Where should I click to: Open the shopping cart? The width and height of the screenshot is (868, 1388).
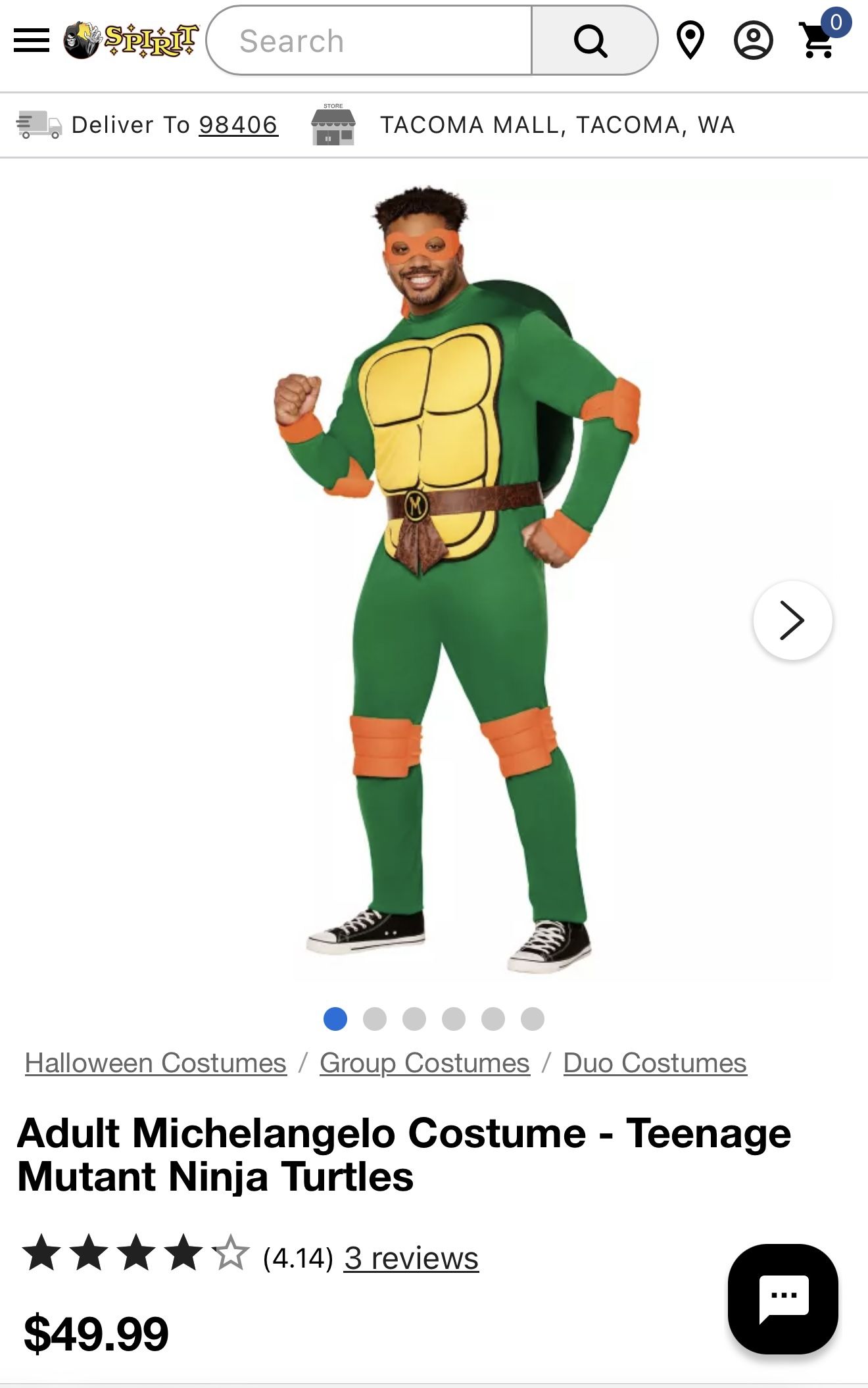[x=820, y=39]
